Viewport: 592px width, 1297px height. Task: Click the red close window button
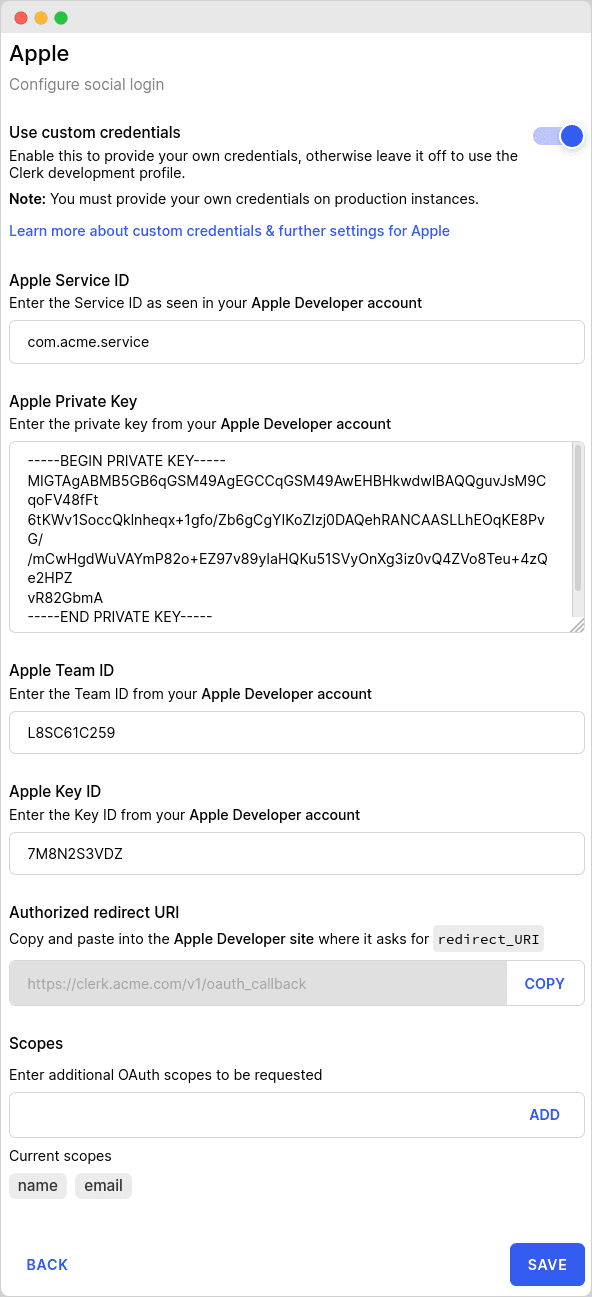(21, 18)
